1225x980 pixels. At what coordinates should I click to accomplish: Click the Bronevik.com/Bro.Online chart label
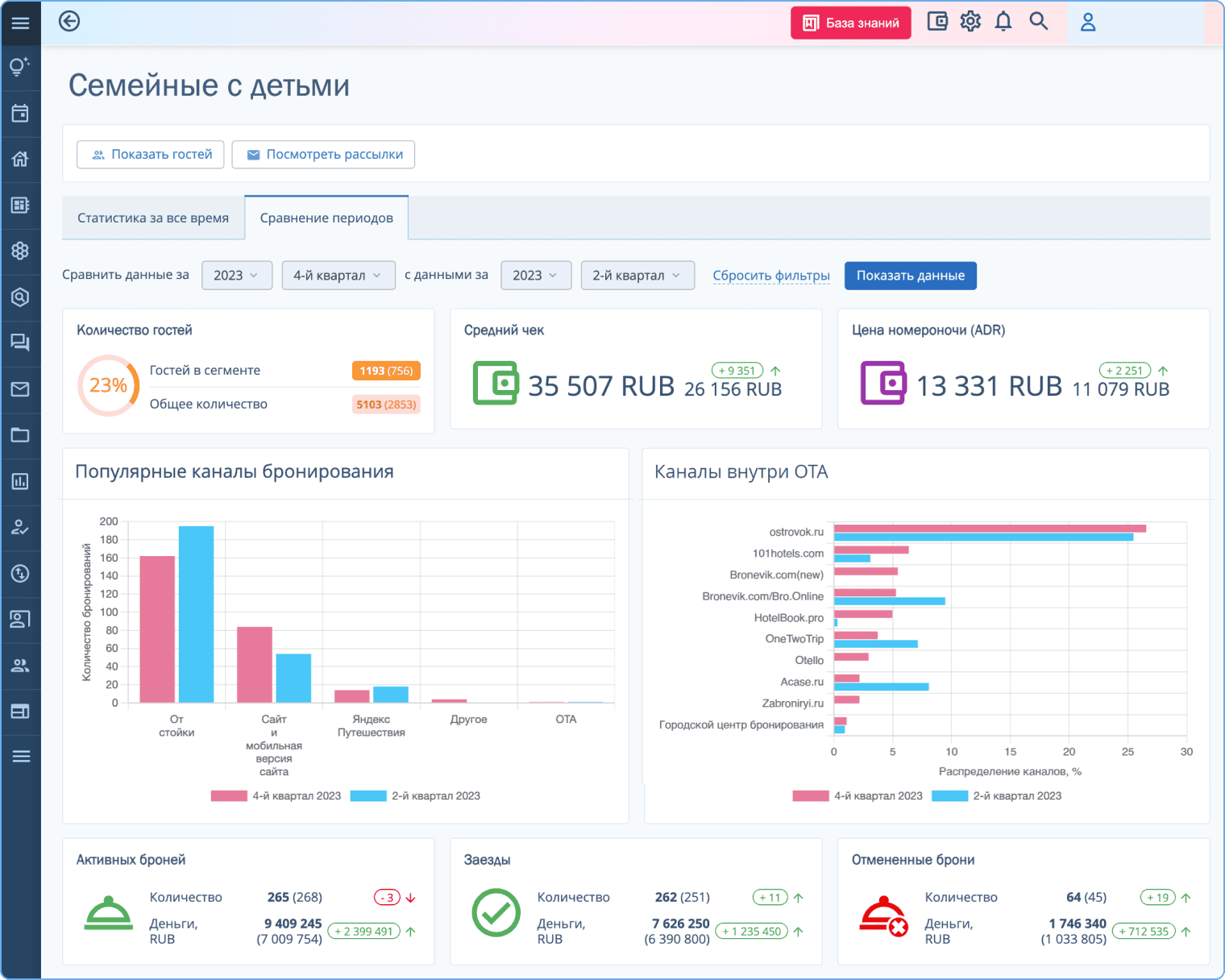tap(762, 596)
